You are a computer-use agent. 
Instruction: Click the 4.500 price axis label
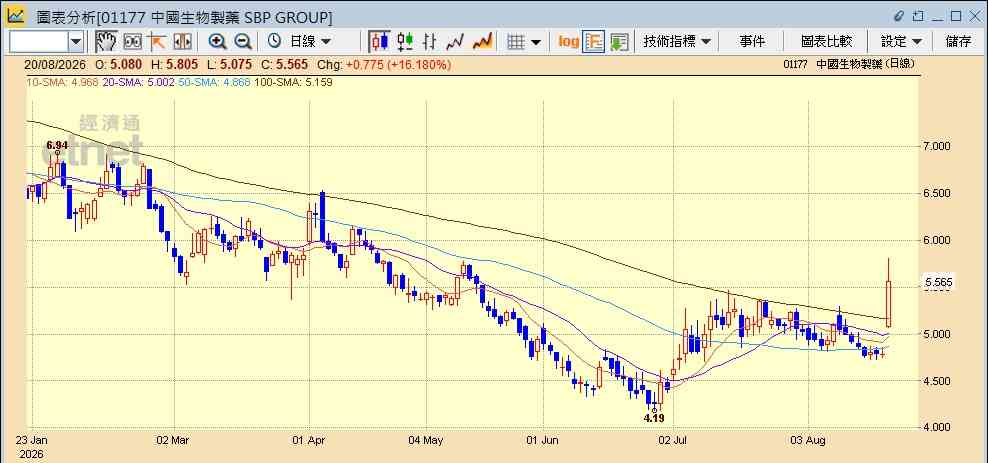pyautogui.click(x=937, y=381)
